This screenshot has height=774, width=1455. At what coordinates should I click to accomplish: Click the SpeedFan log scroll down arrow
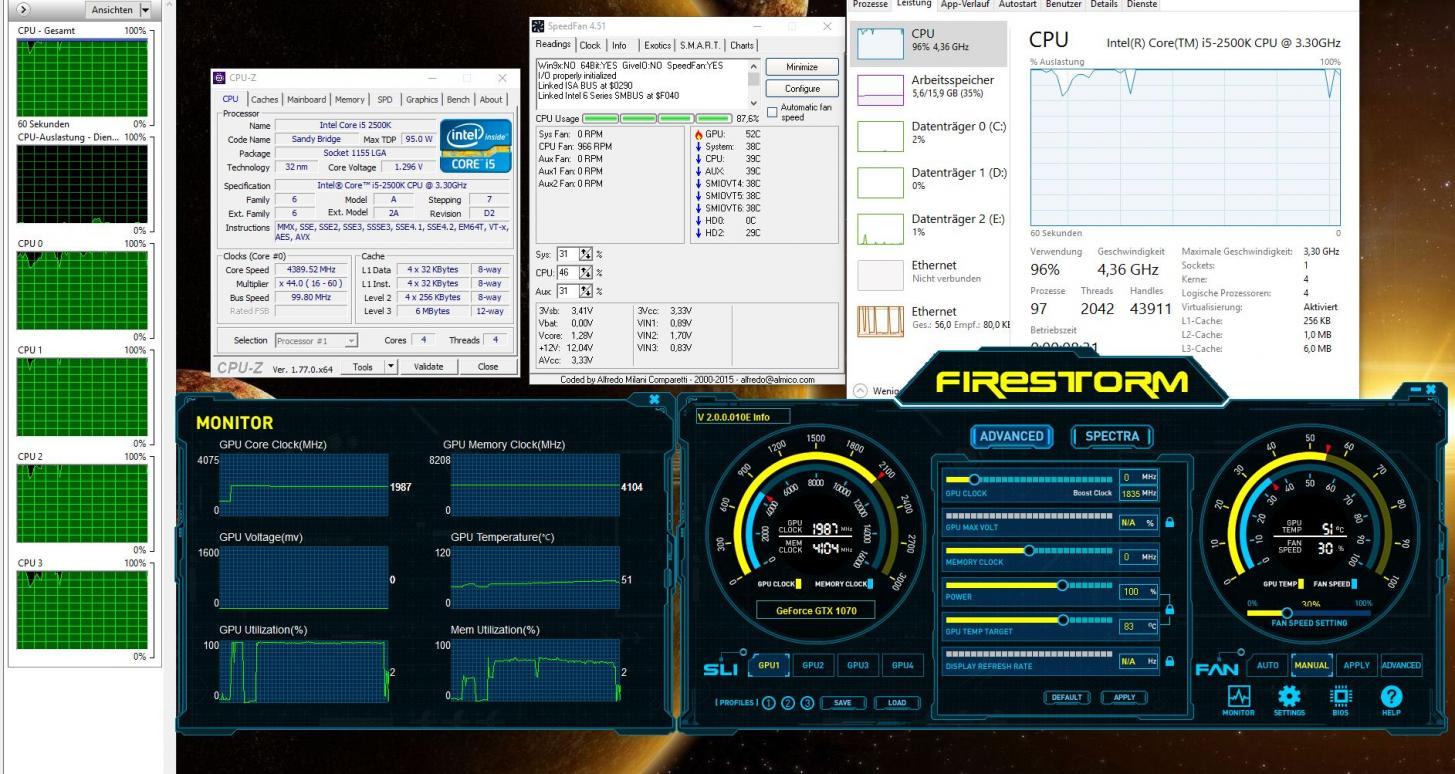(x=753, y=102)
